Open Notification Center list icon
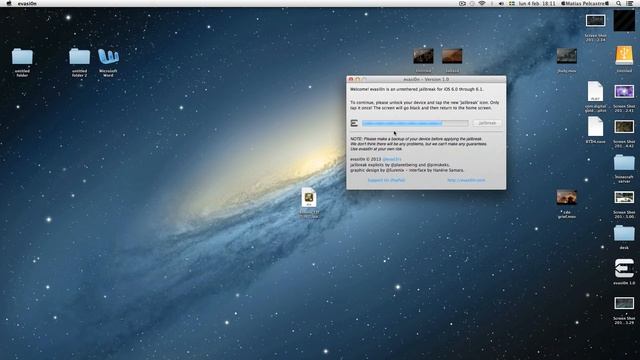 tap(630, 3)
